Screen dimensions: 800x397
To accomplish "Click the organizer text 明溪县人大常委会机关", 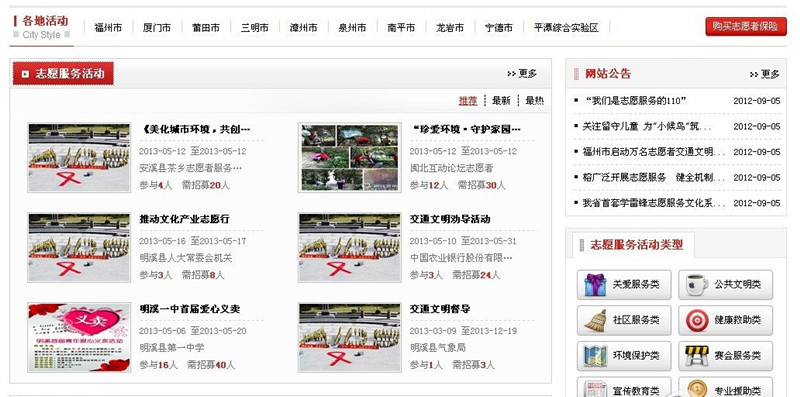I will click(186, 258).
